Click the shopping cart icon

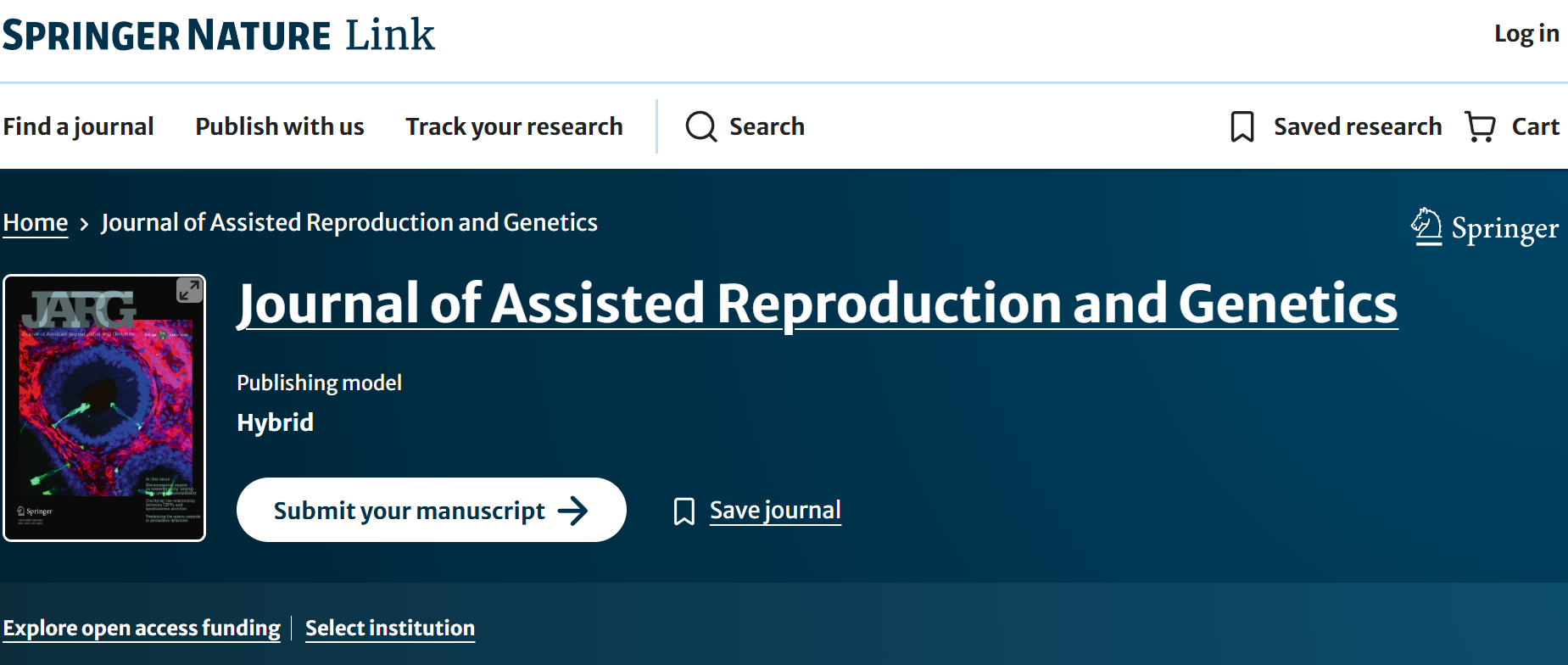pyautogui.click(x=1481, y=126)
